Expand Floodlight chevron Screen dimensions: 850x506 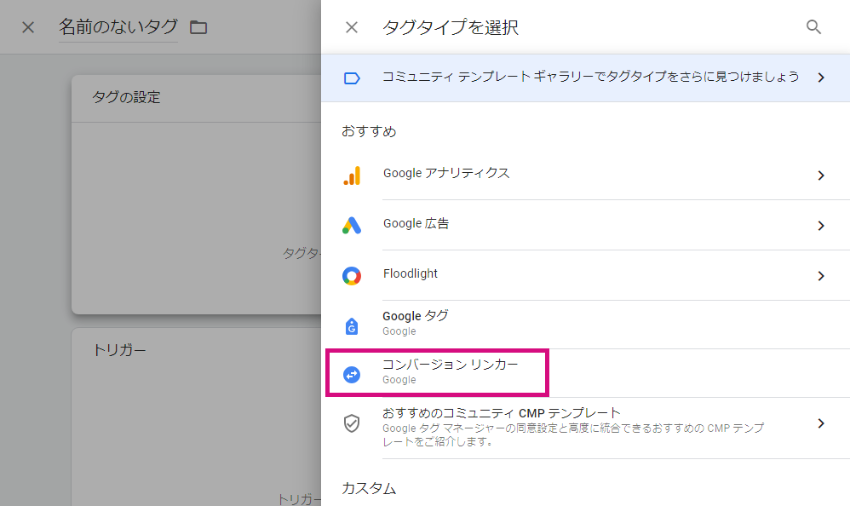tap(821, 276)
